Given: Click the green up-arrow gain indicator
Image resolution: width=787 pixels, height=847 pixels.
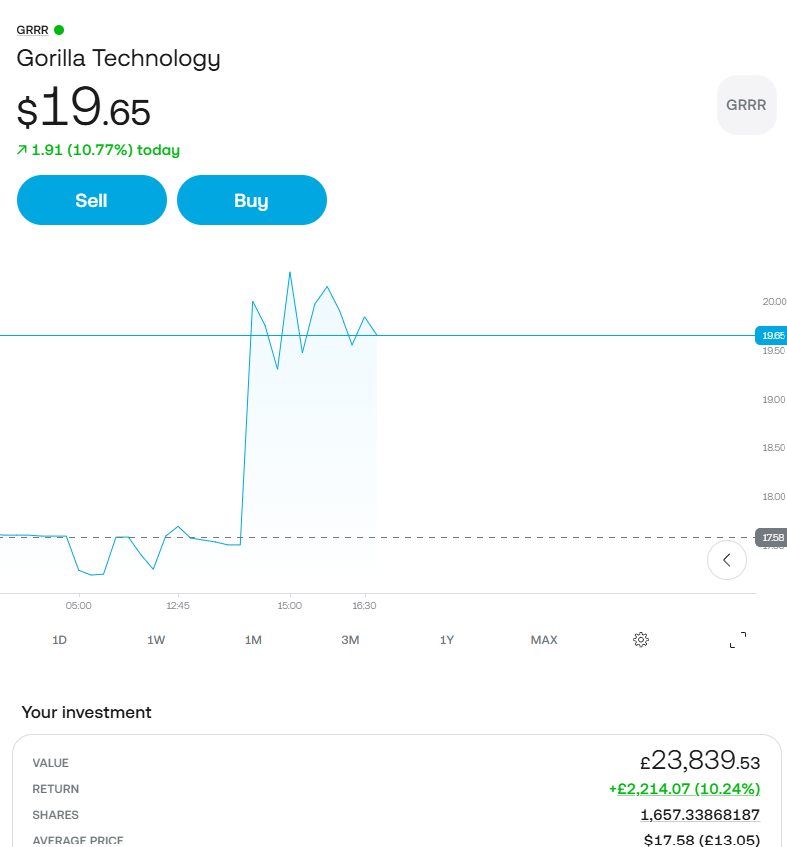Looking at the screenshot, I should click(22, 150).
